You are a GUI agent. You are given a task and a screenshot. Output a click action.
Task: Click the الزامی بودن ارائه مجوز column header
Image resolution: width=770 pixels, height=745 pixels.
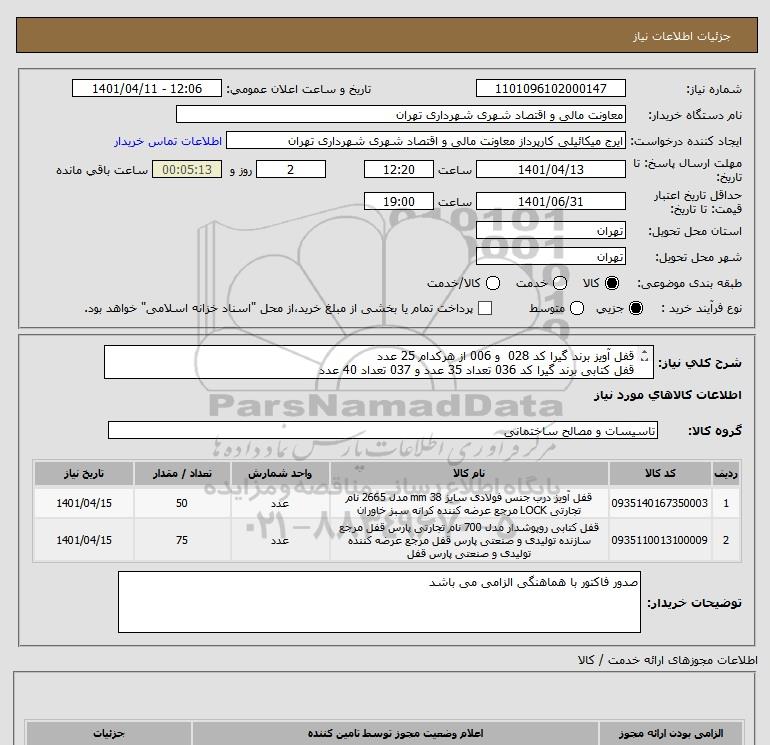click(671, 734)
